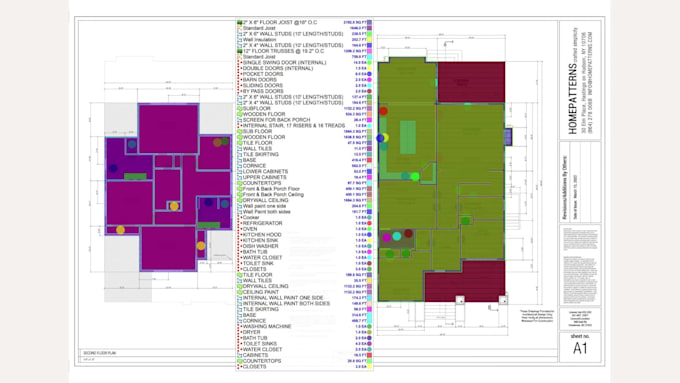Select the SCREEN FOR BACK PORCH row
The image size is (680, 383).
(304, 120)
